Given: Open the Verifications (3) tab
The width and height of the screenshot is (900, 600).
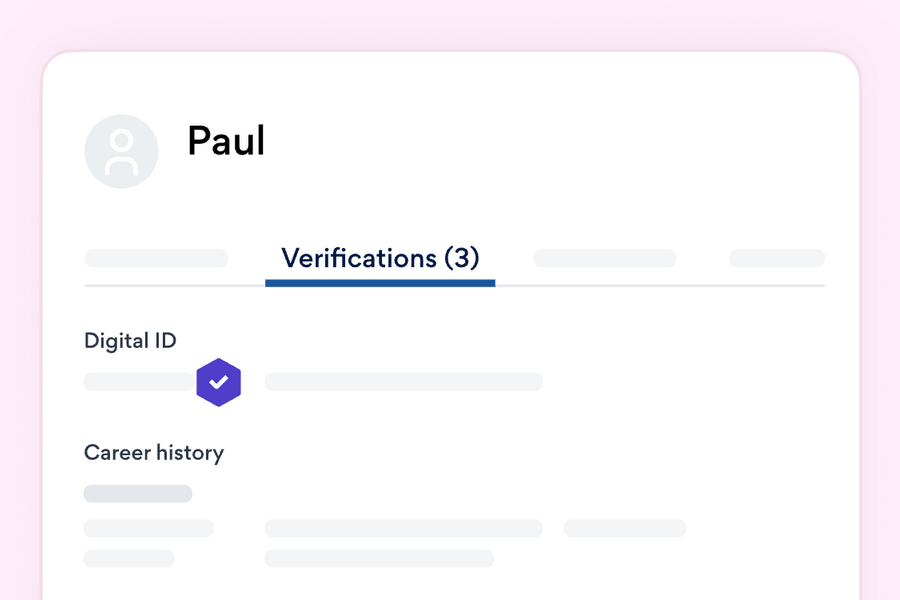Looking at the screenshot, I should pos(380,258).
